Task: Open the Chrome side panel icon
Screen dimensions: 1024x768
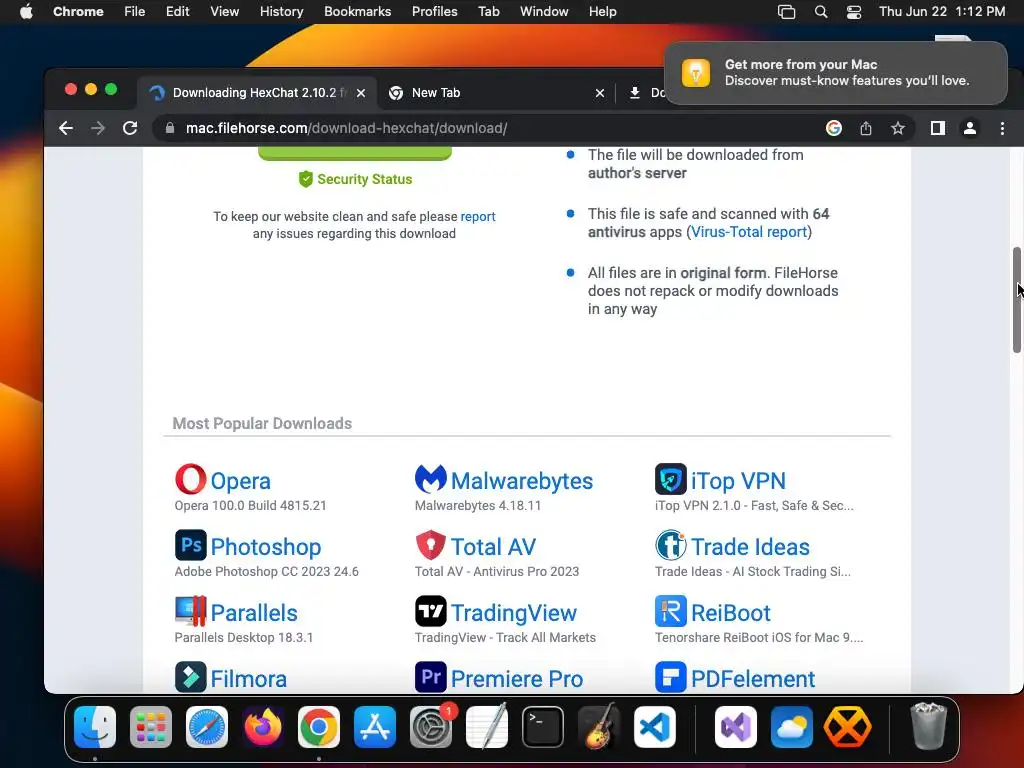Action: coord(938,128)
